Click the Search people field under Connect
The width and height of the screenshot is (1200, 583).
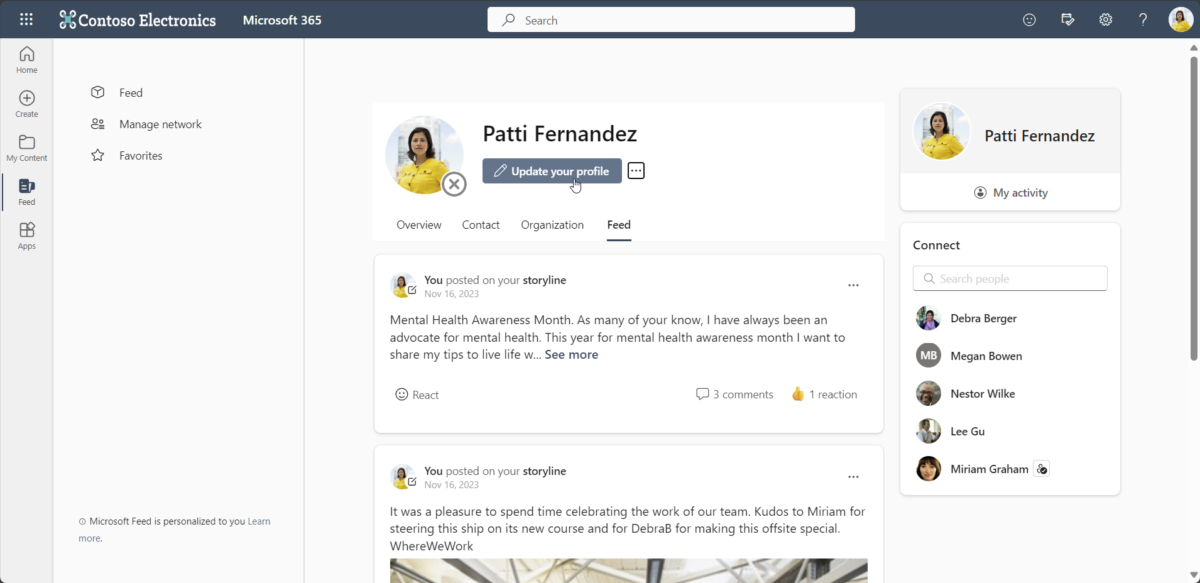coord(1009,278)
